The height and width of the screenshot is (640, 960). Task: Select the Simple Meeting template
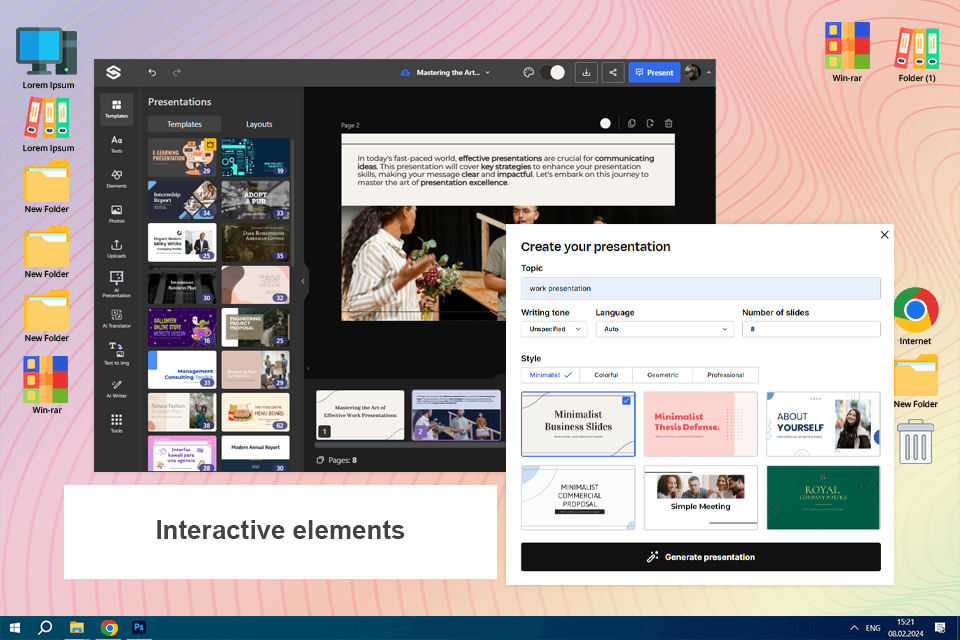[x=700, y=497]
